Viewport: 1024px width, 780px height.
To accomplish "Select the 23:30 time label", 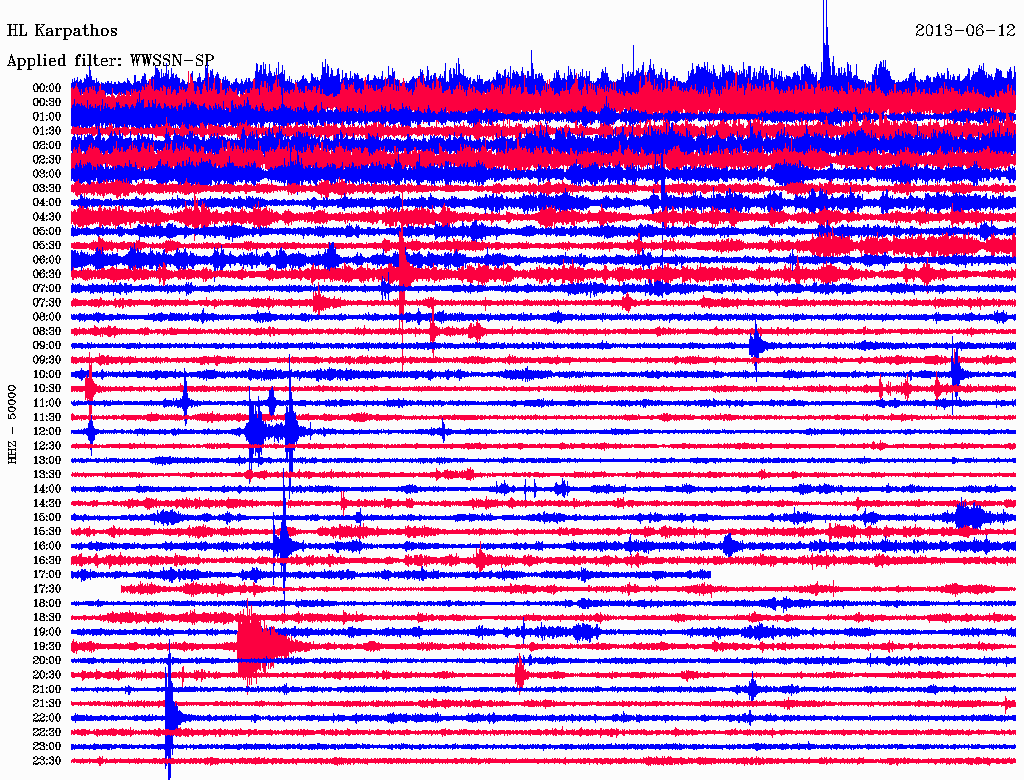I will 47,761.
